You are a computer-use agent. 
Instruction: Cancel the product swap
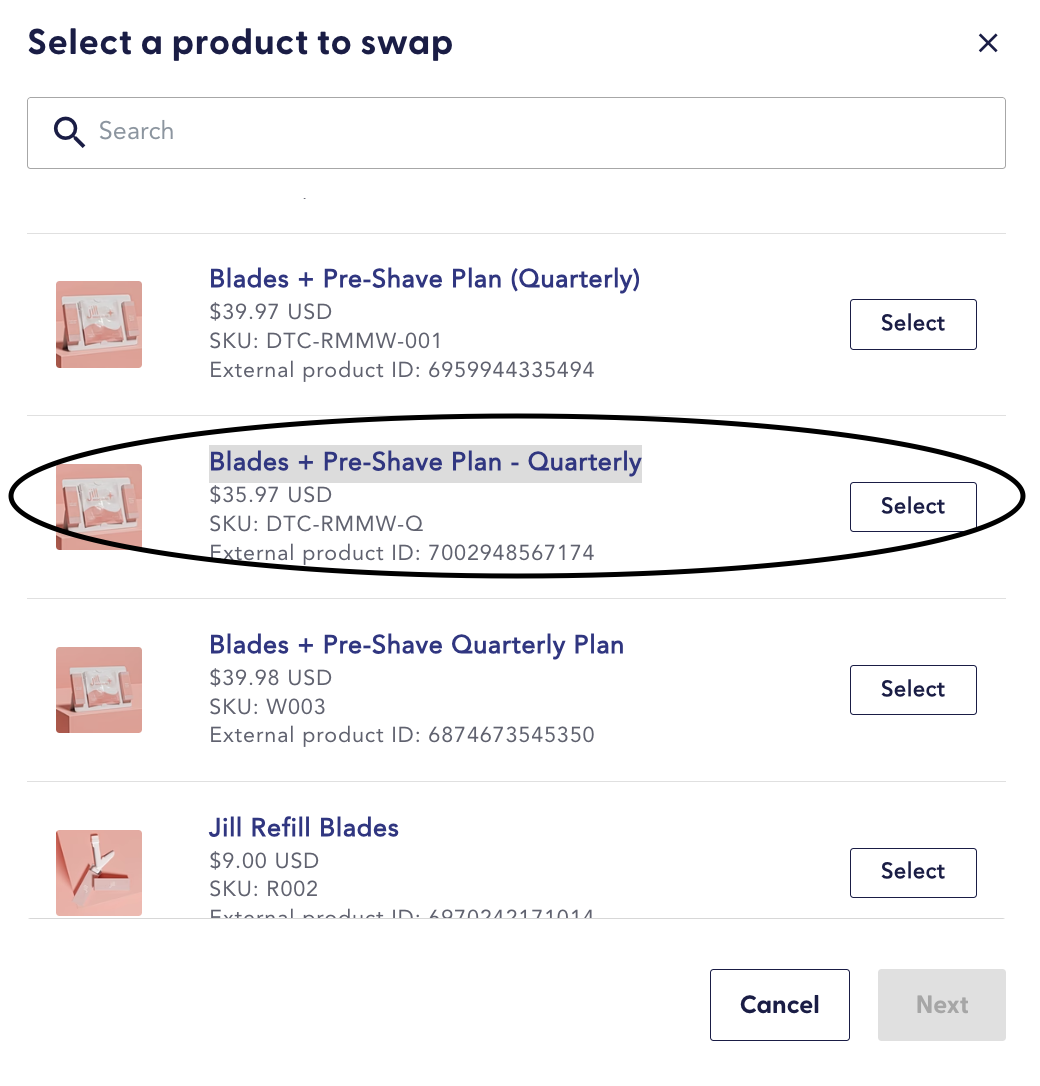[x=779, y=1005]
